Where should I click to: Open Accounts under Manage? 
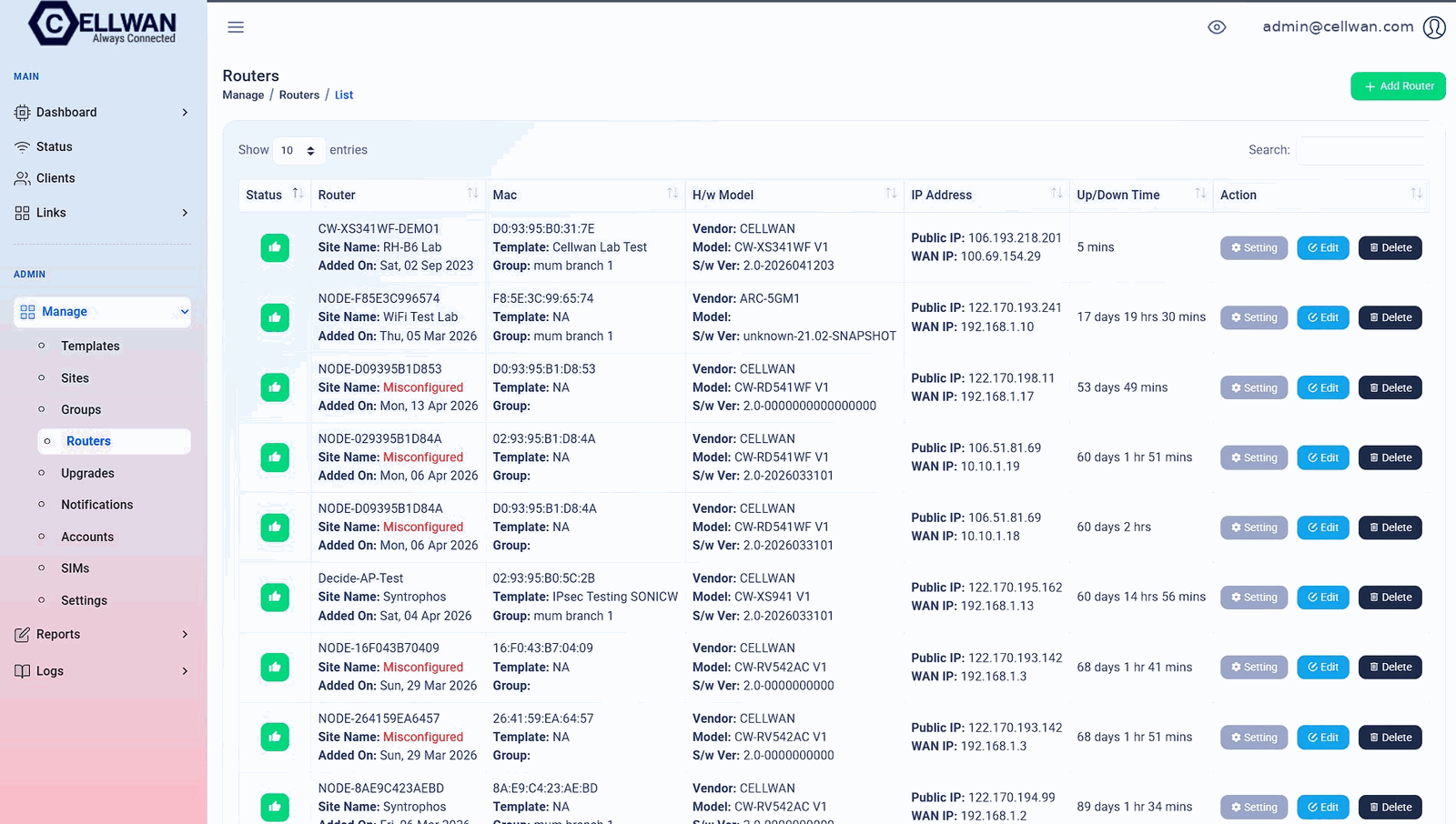pos(87,538)
